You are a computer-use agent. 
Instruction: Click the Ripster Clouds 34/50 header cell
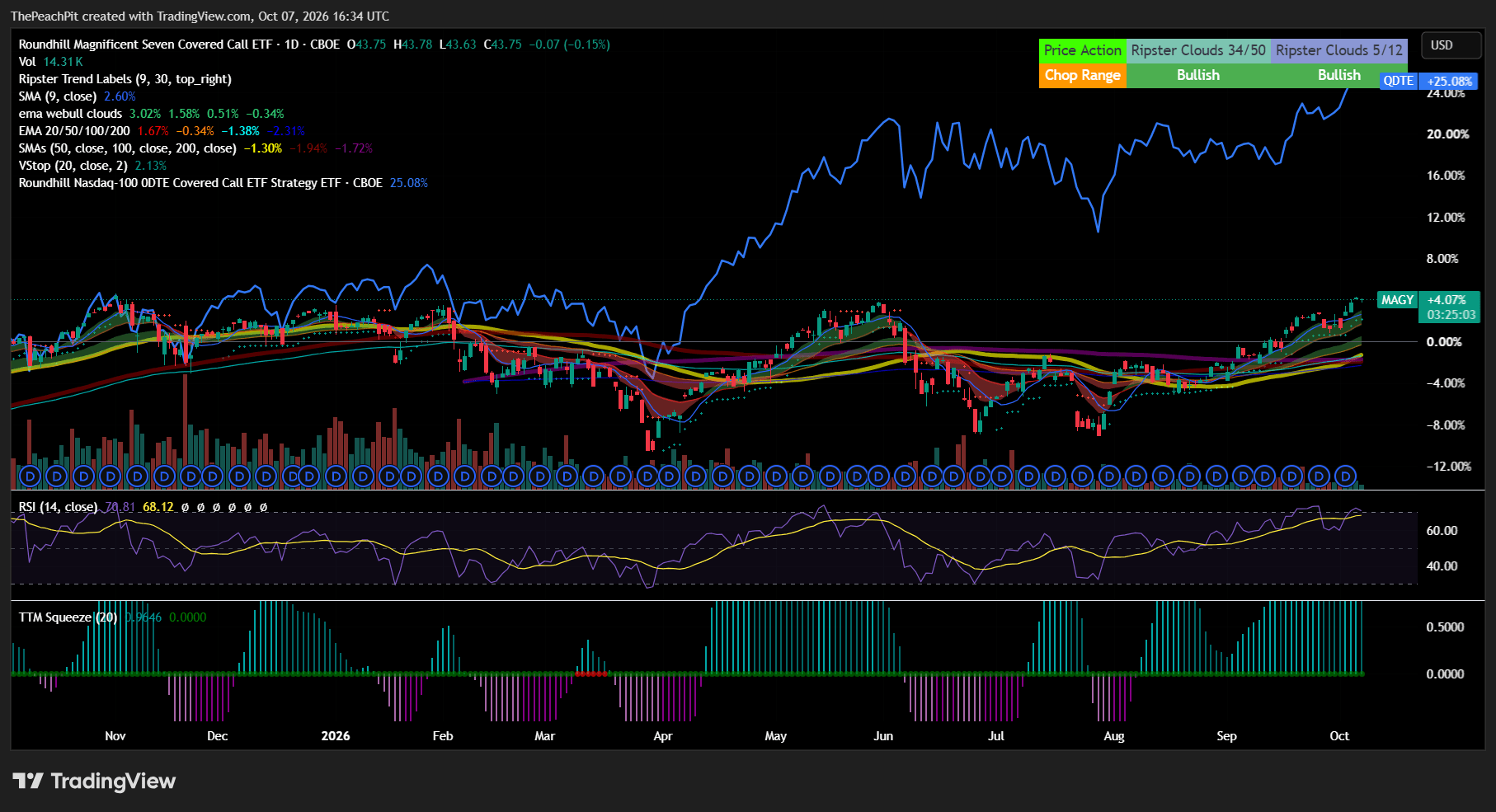pyautogui.click(x=1198, y=50)
